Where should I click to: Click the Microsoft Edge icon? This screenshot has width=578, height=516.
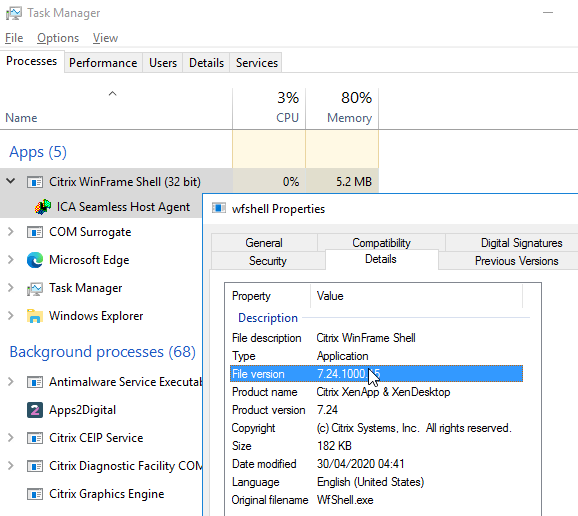35,260
